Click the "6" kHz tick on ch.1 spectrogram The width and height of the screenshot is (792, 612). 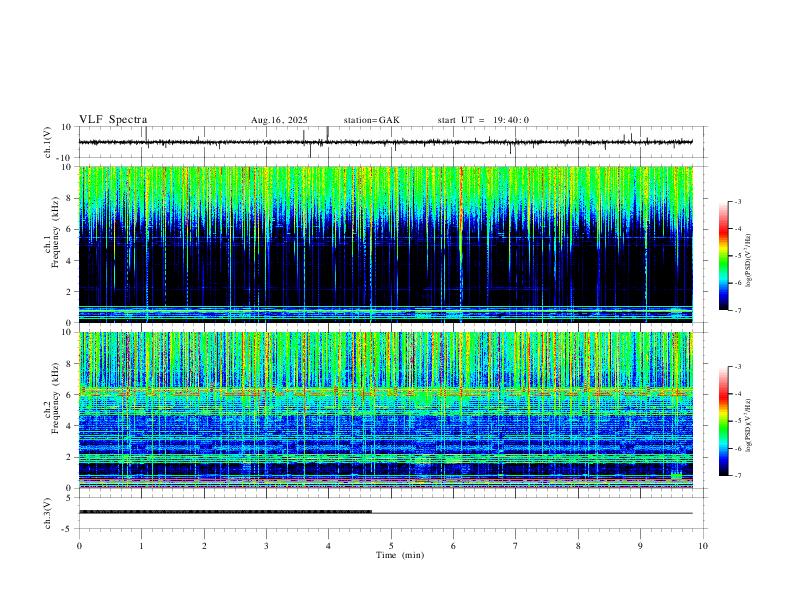[x=70, y=229]
